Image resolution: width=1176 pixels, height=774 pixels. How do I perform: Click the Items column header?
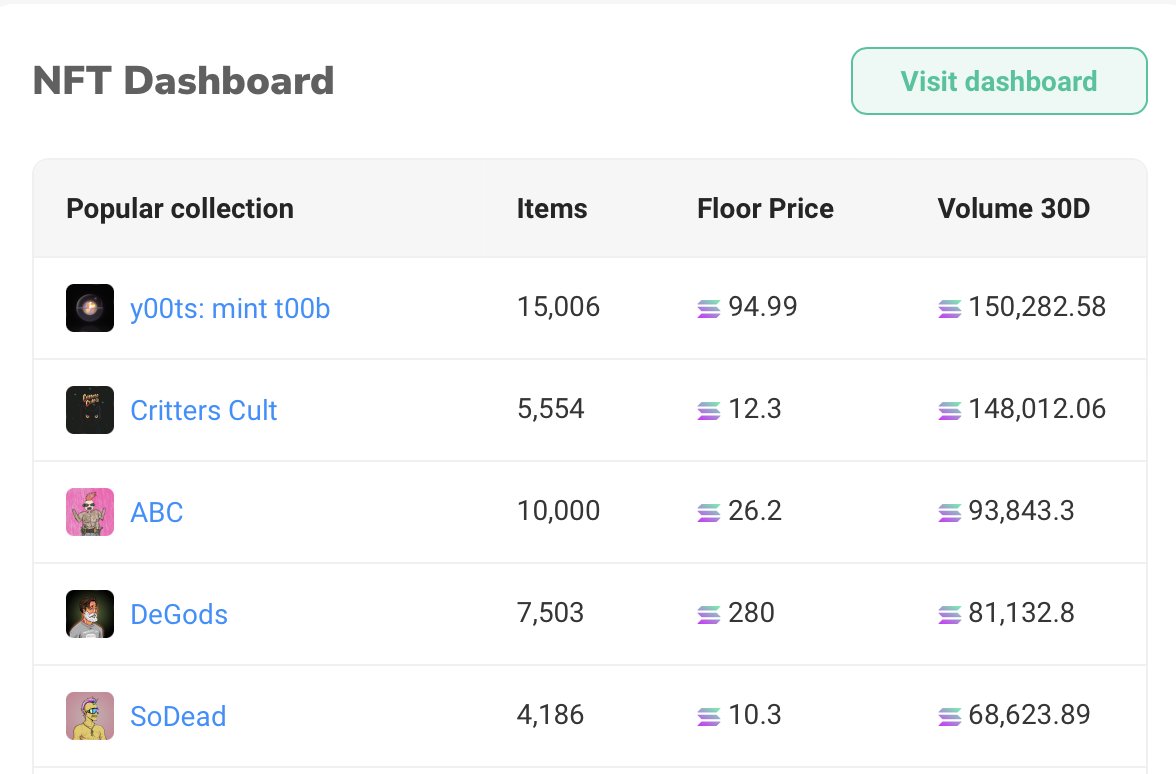click(x=552, y=209)
